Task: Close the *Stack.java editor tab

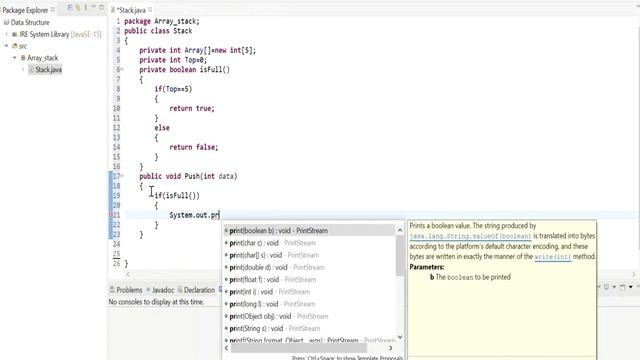Action: [150, 9]
